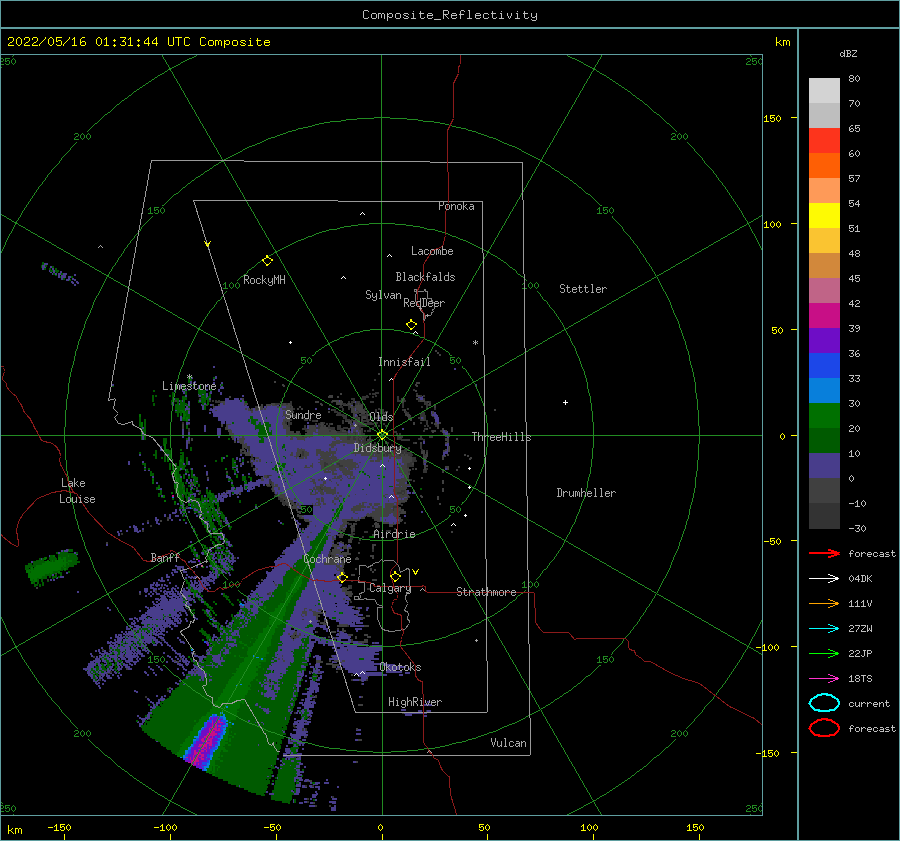Click the asterisk marker near Limestone
Screen dimensions: 900x841
coord(189,377)
